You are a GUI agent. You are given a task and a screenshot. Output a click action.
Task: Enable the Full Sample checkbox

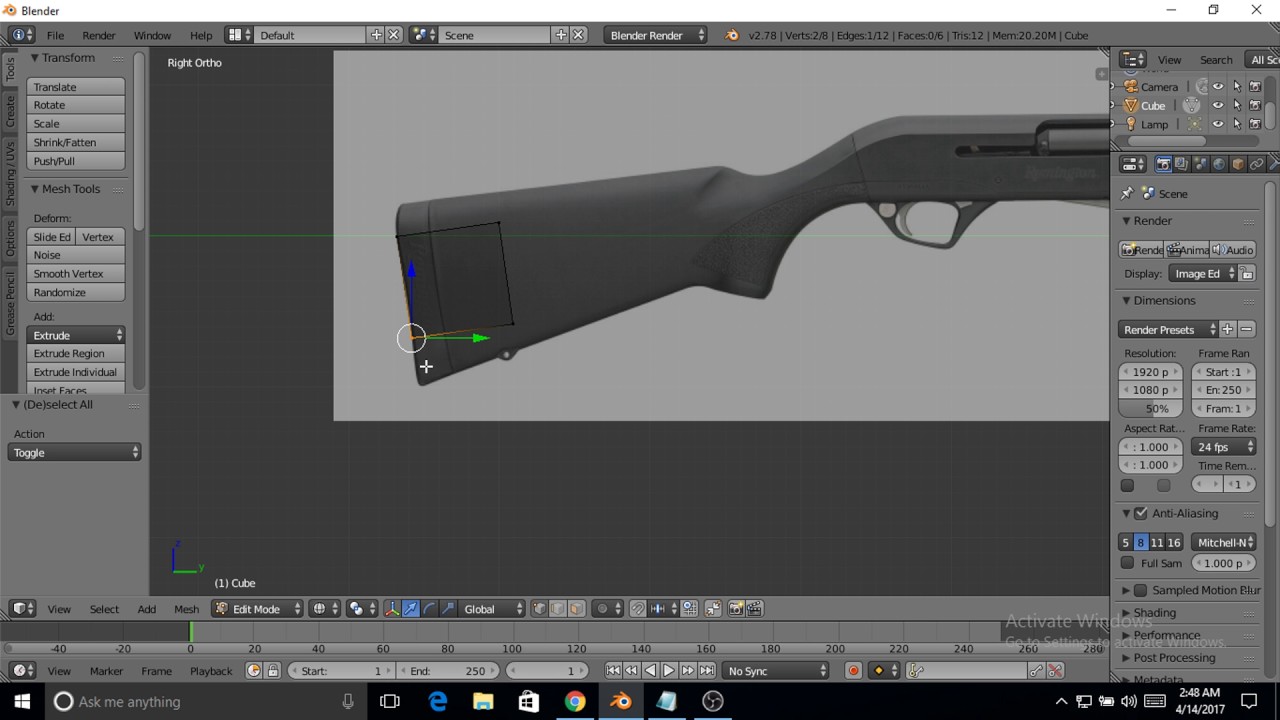click(x=1128, y=563)
